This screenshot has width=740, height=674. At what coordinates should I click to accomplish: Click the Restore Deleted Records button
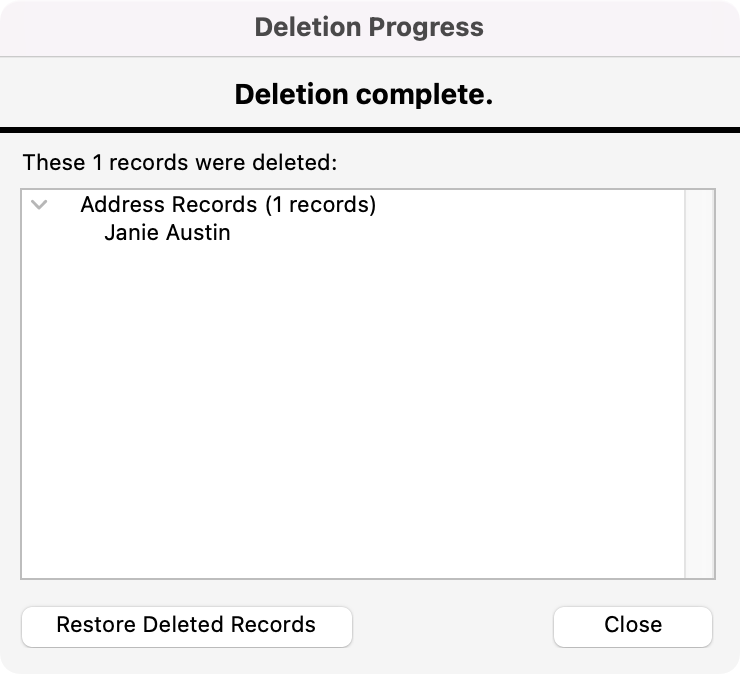coord(186,626)
